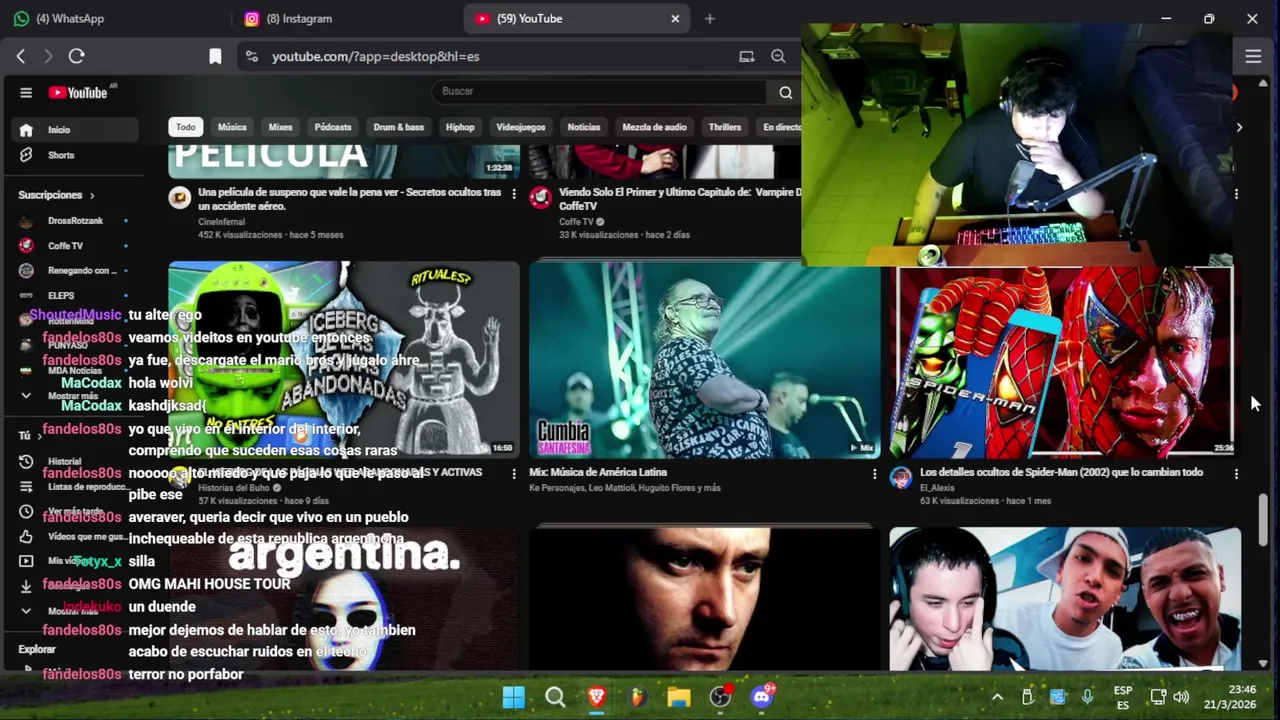This screenshot has width=1280, height=720.
Task: Select the Mixes filter chip
Action: click(x=281, y=127)
